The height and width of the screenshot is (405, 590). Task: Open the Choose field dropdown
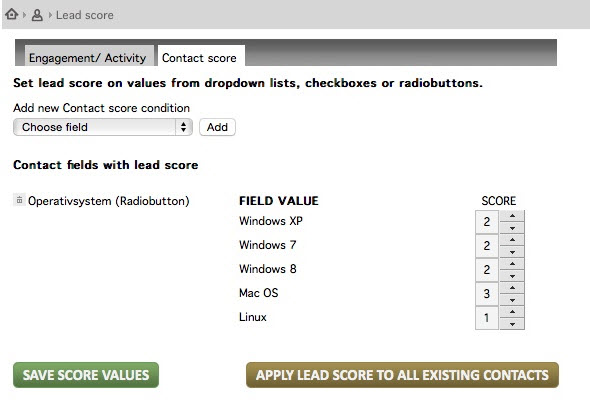(103, 127)
